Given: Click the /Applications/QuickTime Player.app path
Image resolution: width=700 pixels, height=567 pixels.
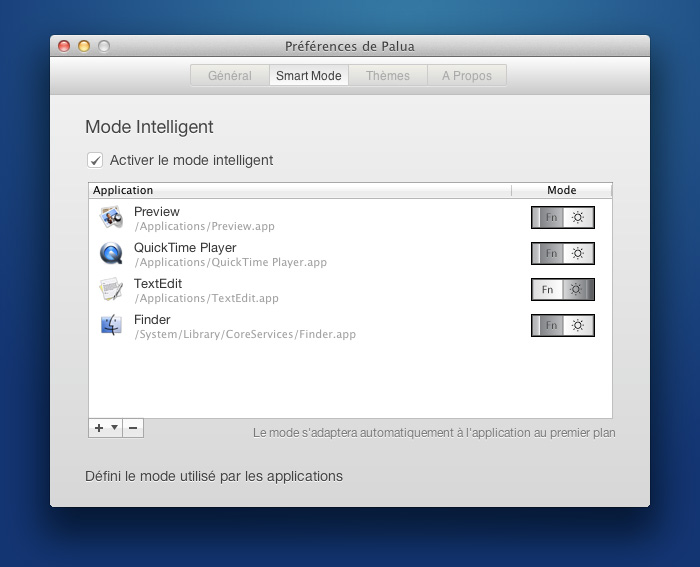Looking at the screenshot, I should [231, 263].
